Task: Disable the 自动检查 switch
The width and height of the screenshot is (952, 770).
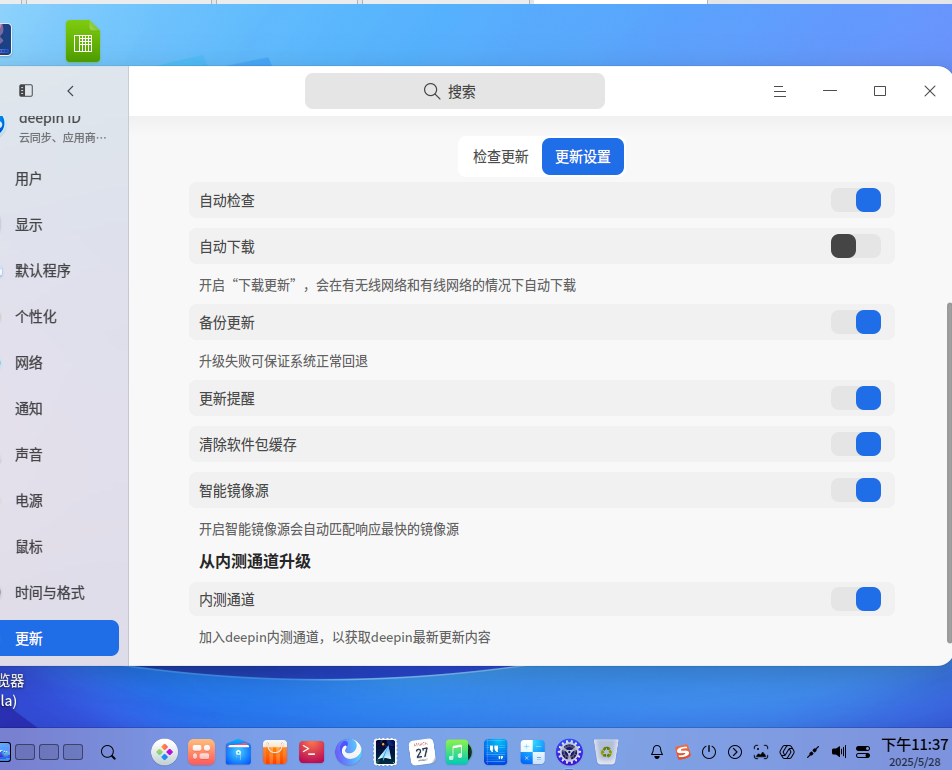Action: point(856,200)
